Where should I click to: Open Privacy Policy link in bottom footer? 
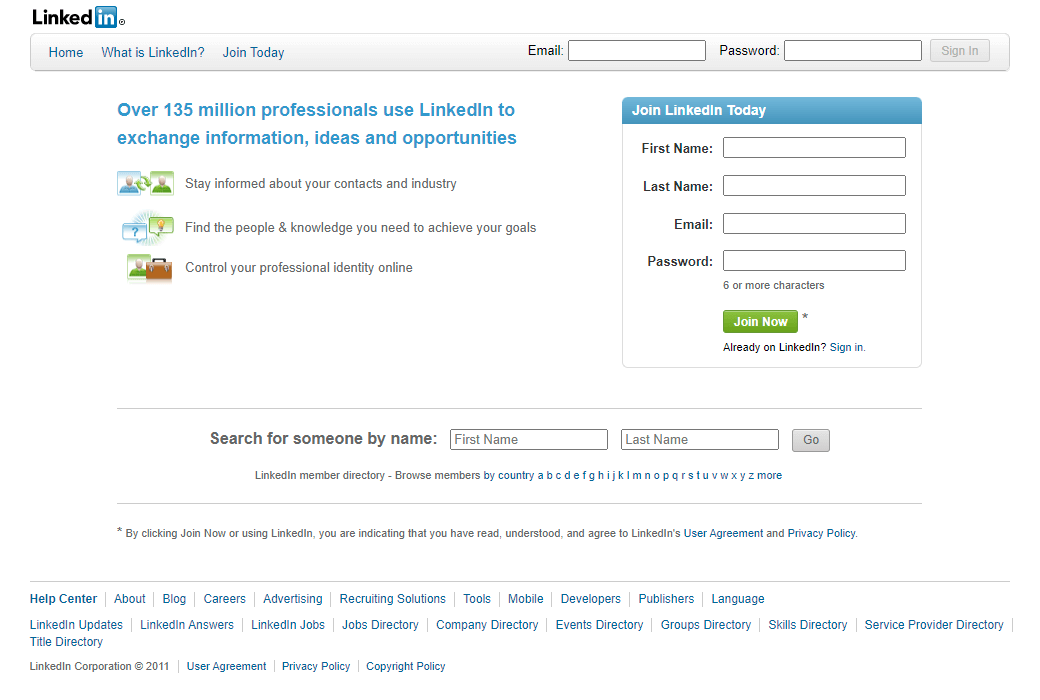click(x=316, y=666)
